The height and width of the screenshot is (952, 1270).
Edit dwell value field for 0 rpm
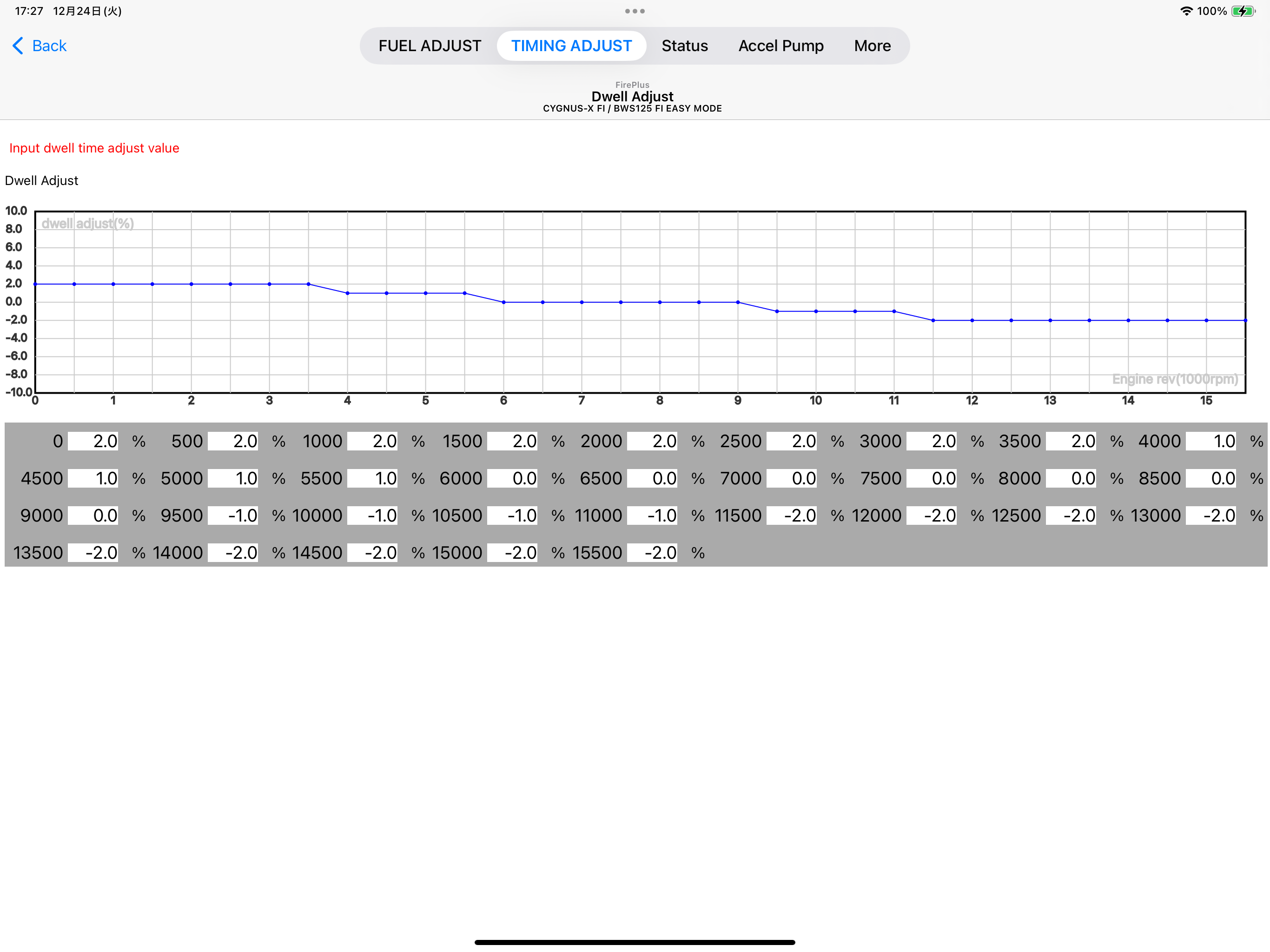[93, 441]
